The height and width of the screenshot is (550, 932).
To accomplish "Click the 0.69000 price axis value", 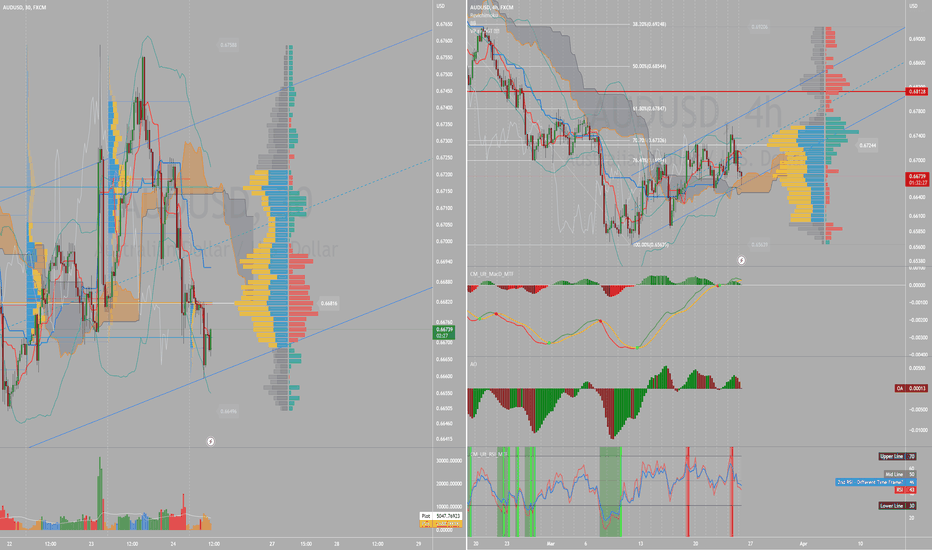I will pyautogui.click(x=917, y=39).
